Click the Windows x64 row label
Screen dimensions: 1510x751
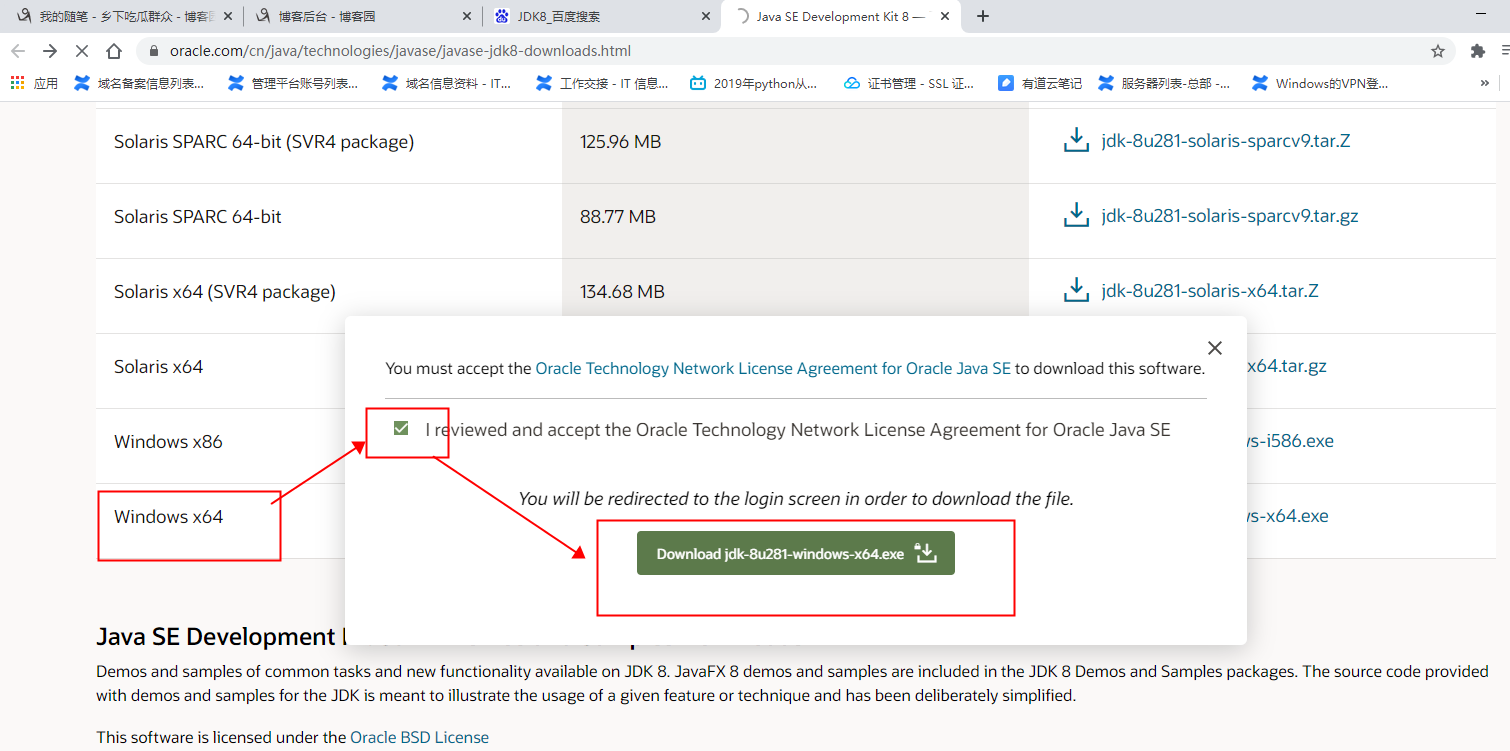pos(168,516)
